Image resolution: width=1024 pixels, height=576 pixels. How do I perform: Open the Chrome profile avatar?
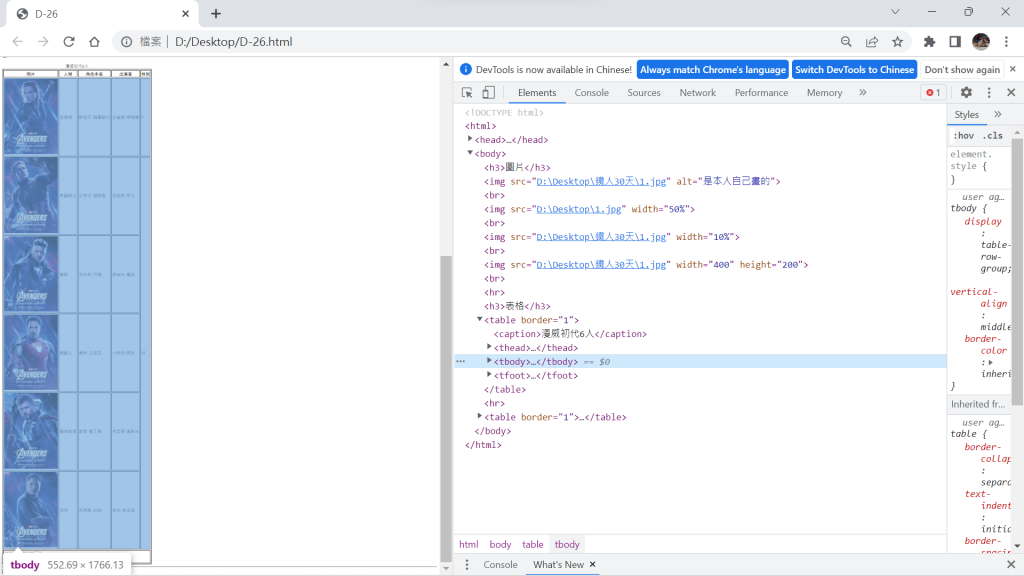tap(981, 42)
